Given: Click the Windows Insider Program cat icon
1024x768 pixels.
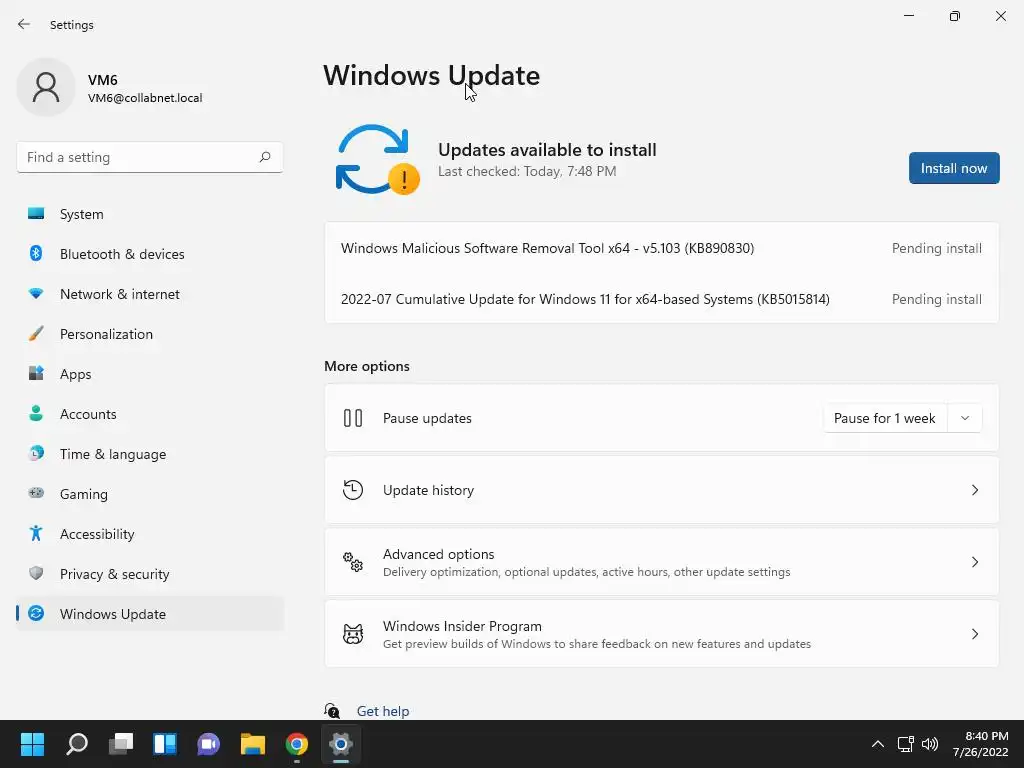Looking at the screenshot, I should coord(353,633).
